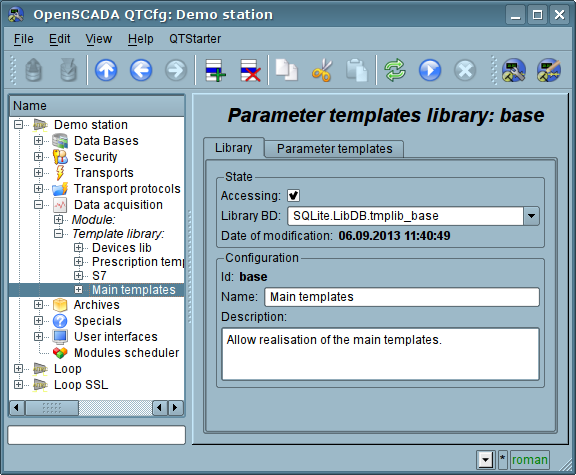Viewport: 576px width, 475px height.
Task: Click the tree scrollbar left arrow at the far left
Action: pyautogui.click(x=17, y=408)
